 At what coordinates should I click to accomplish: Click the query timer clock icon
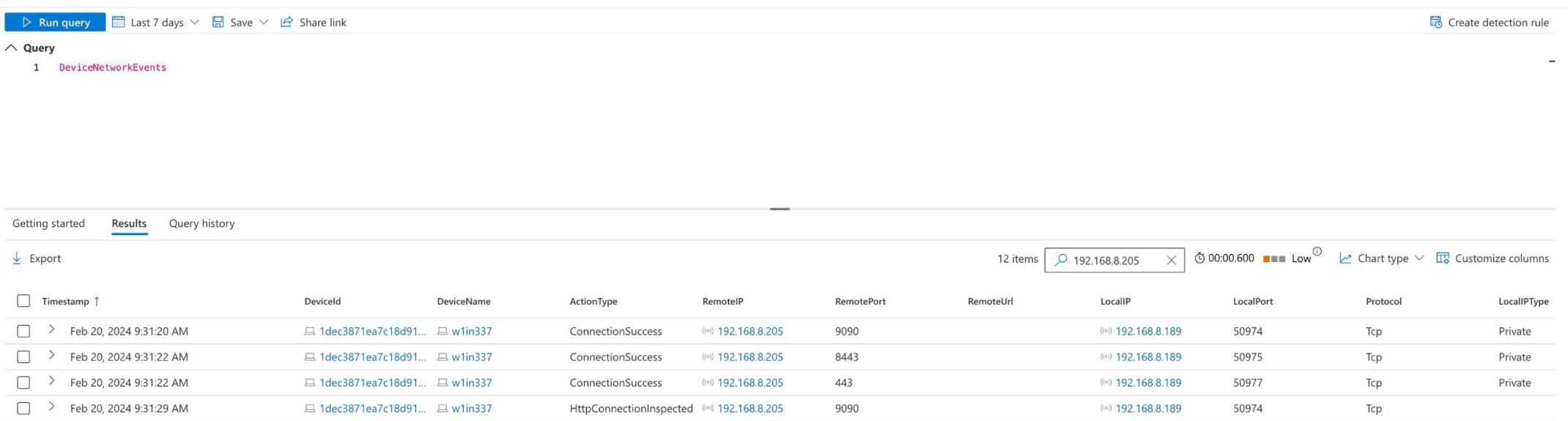[1199, 258]
